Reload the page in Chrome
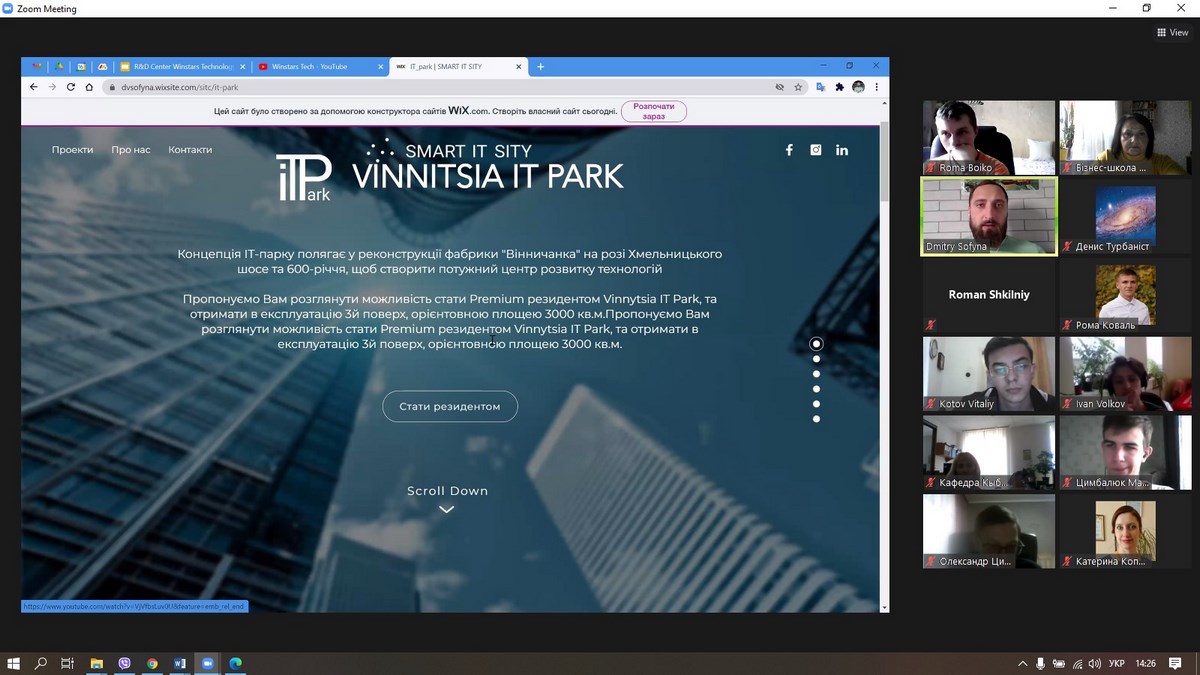 [x=70, y=87]
